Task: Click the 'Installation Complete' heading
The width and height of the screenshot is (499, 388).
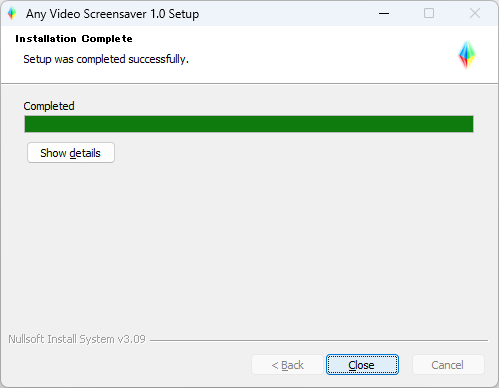Action: (x=74, y=39)
